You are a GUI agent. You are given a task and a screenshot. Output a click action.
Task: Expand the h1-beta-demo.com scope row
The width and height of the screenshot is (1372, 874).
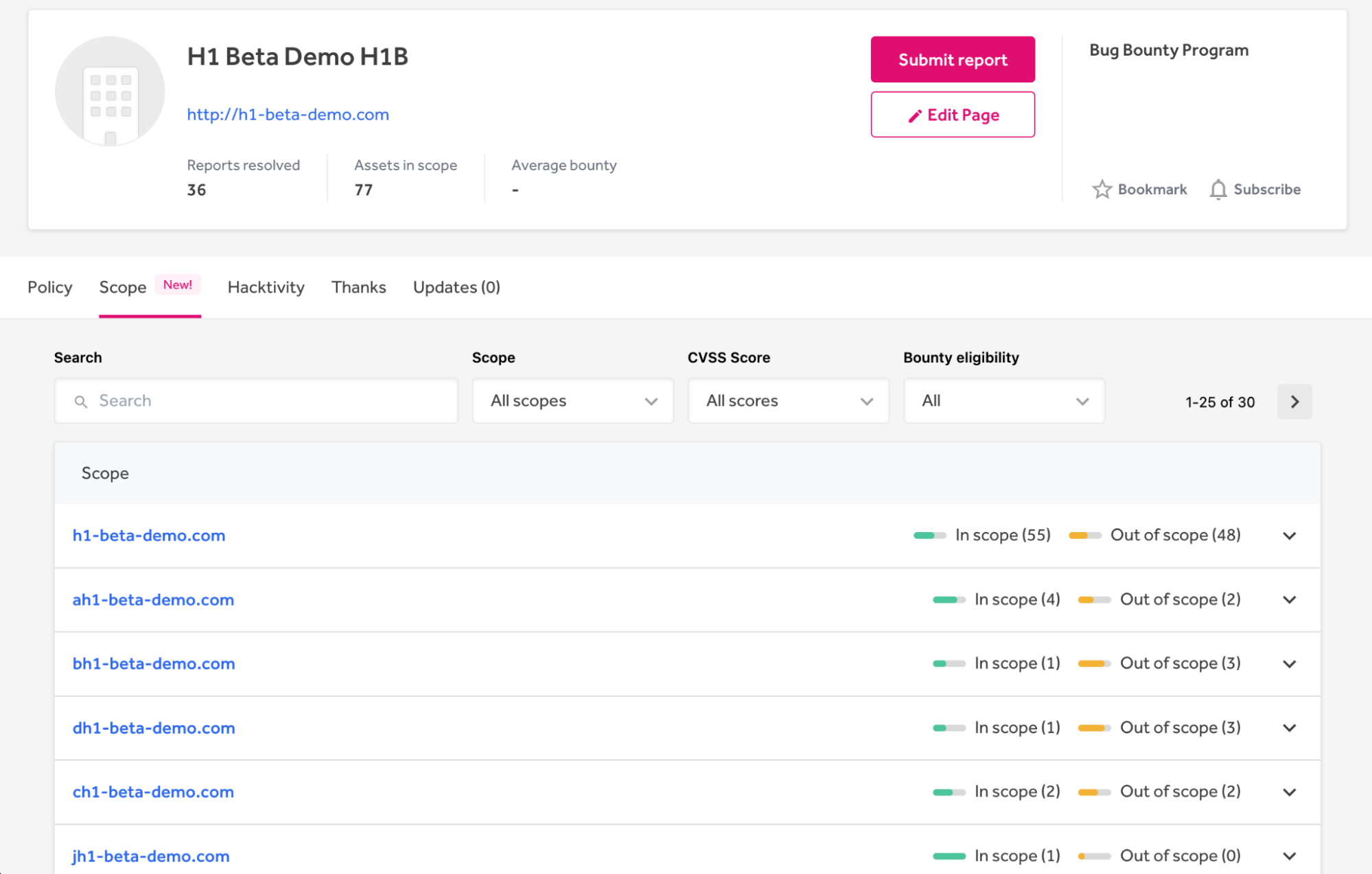(1289, 536)
